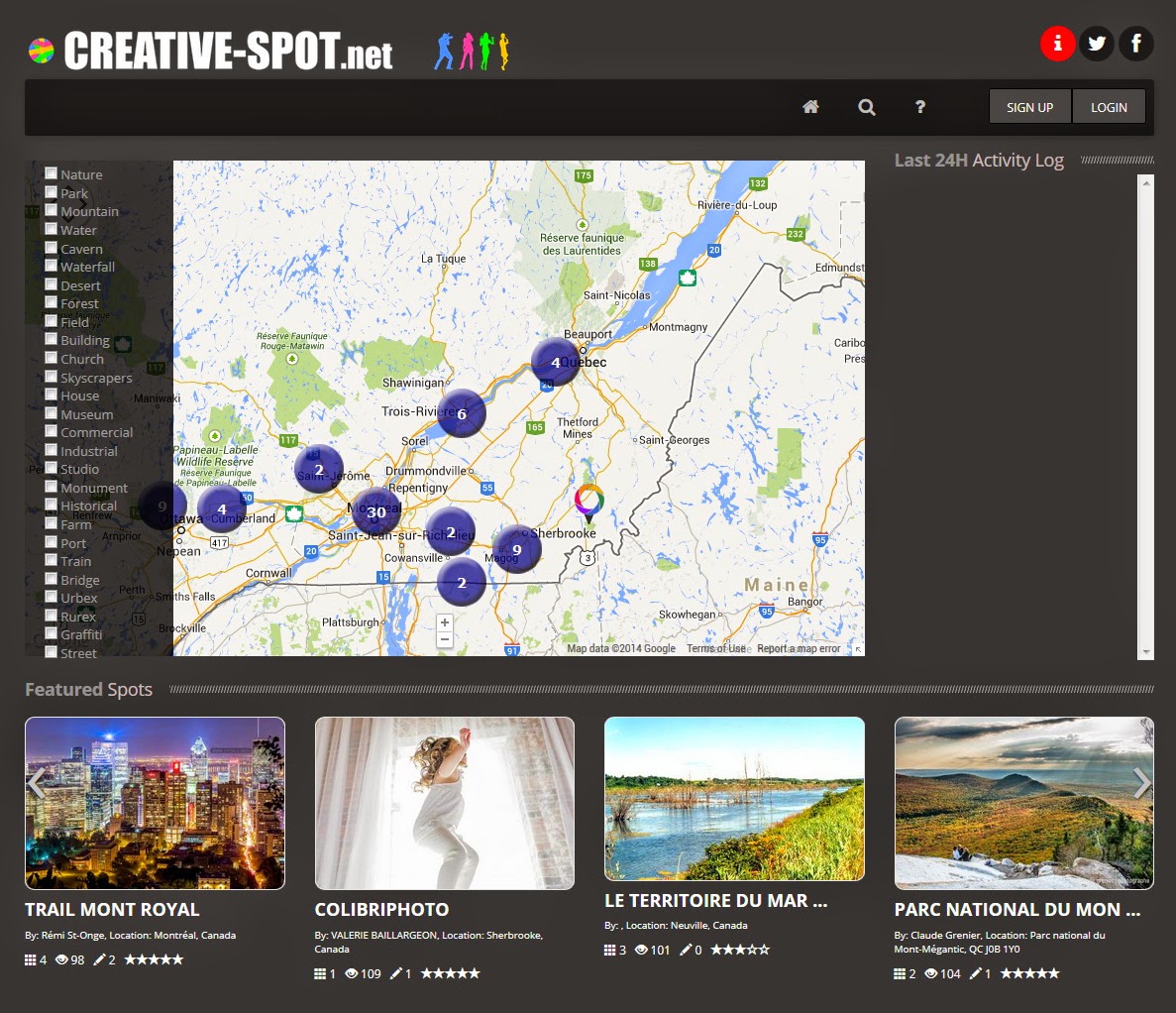Zoom in the map with plus button

(x=445, y=622)
